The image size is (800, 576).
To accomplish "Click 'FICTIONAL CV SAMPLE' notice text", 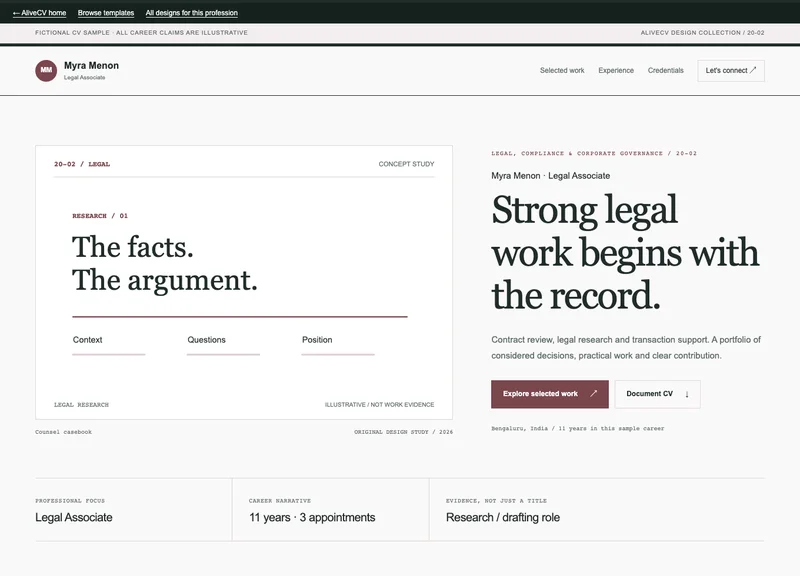I will [141, 33].
